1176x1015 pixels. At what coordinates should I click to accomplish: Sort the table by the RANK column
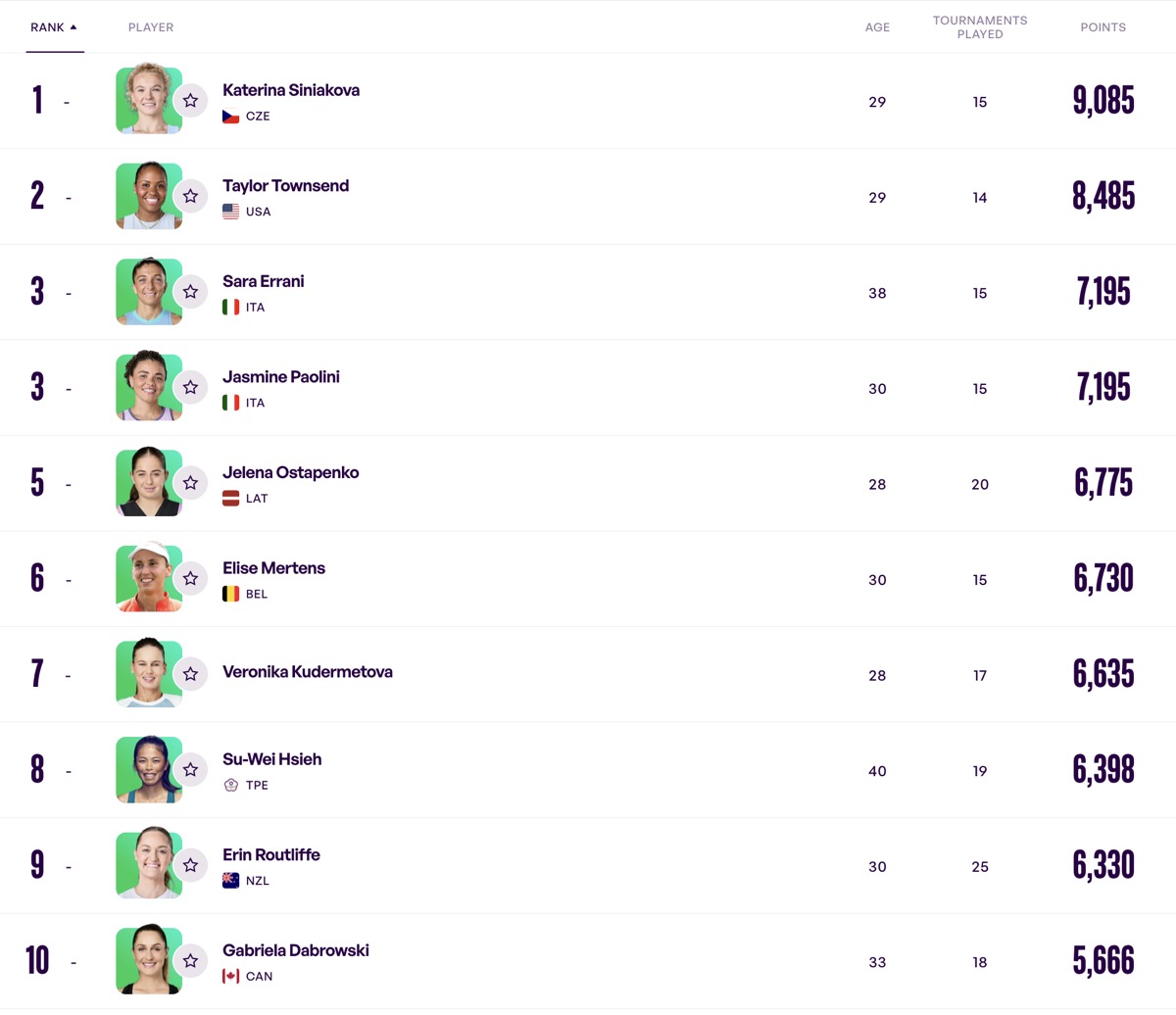click(x=47, y=27)
